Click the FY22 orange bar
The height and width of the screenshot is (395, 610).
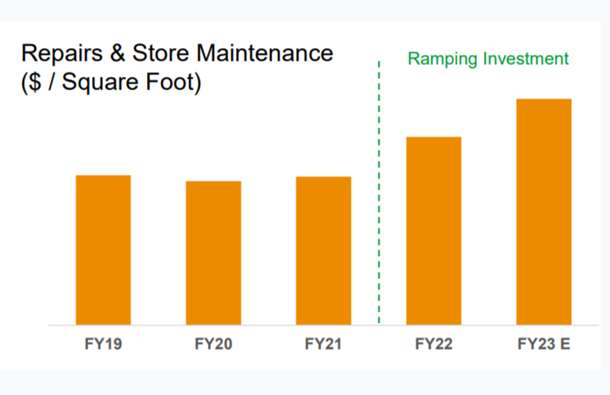tap(434, 231)
